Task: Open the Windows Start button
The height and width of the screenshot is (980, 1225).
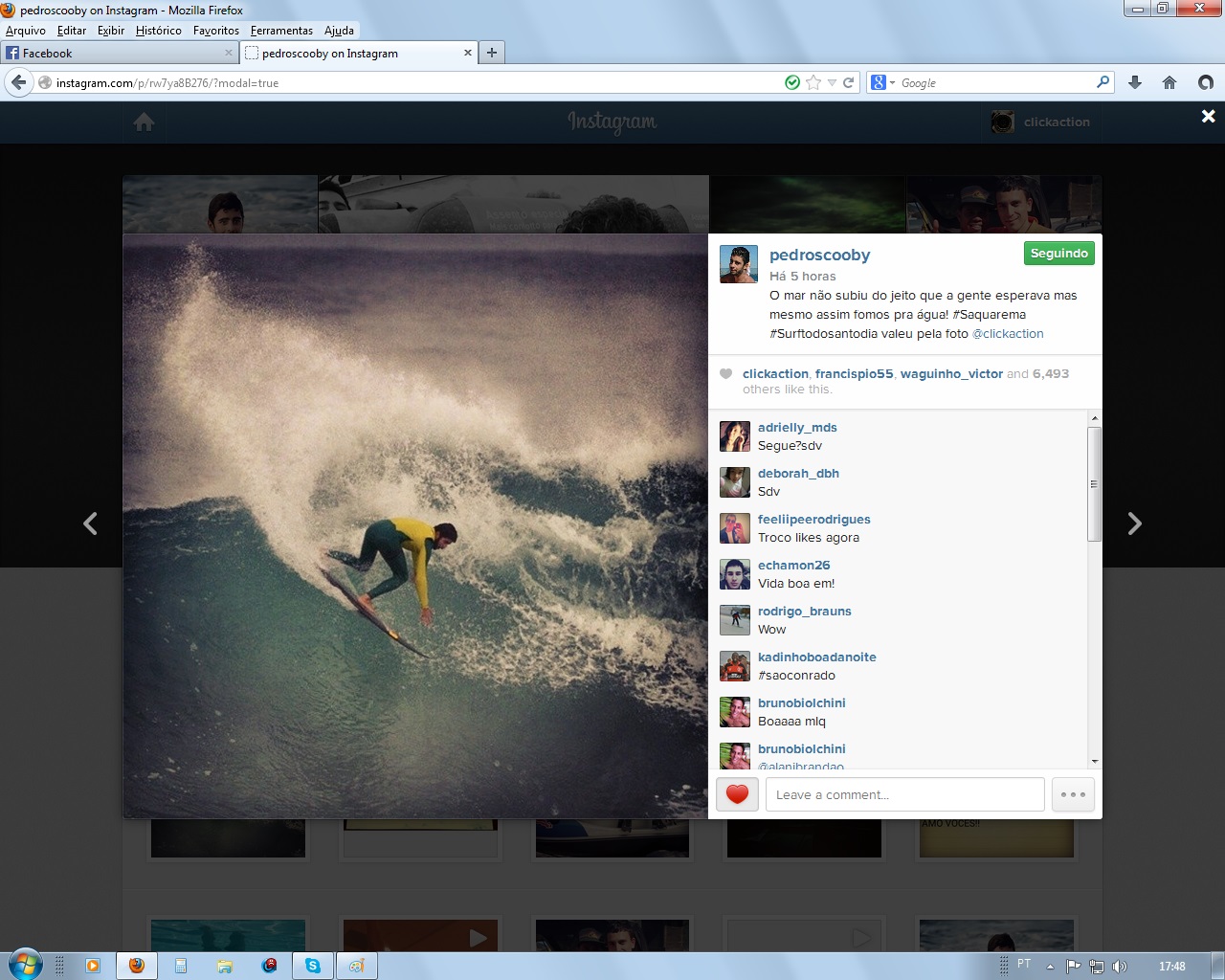Action: (x=24, y=965)
